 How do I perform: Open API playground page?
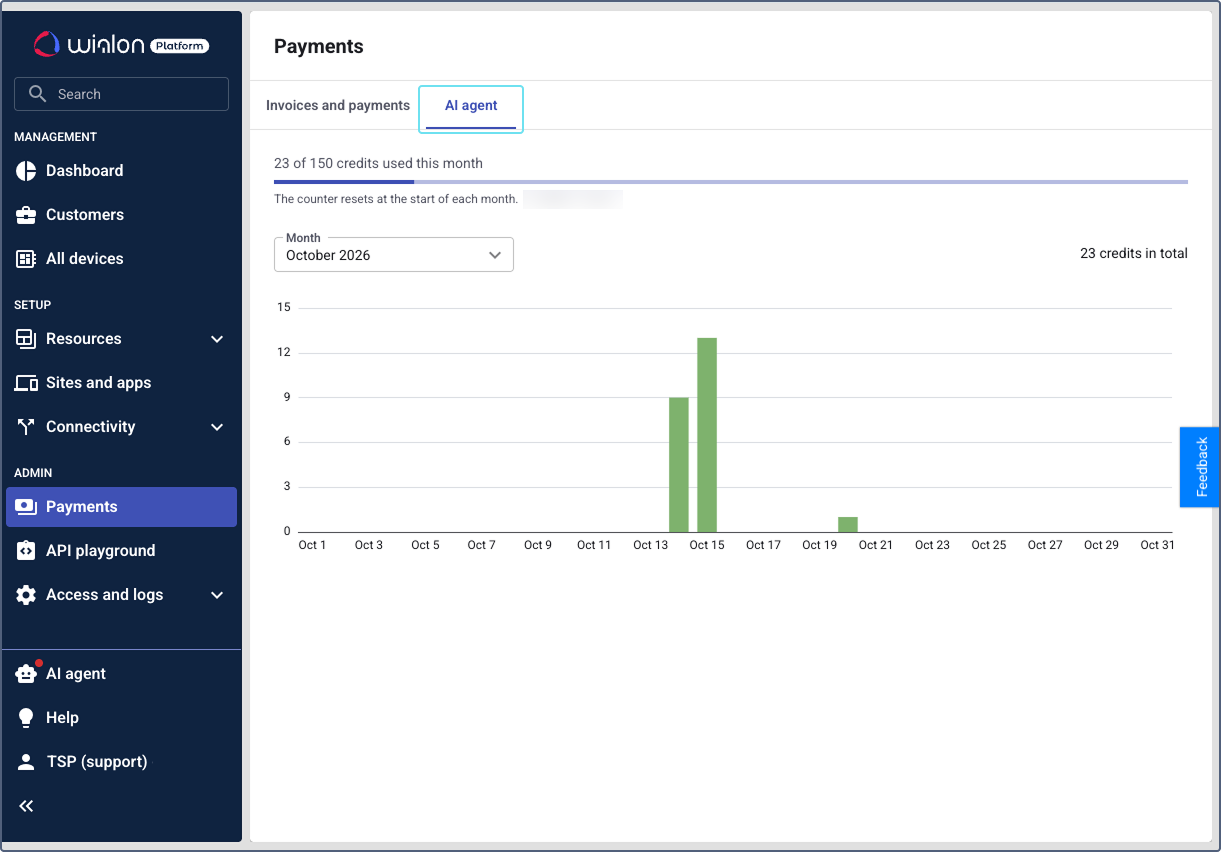tap(121, 551)
